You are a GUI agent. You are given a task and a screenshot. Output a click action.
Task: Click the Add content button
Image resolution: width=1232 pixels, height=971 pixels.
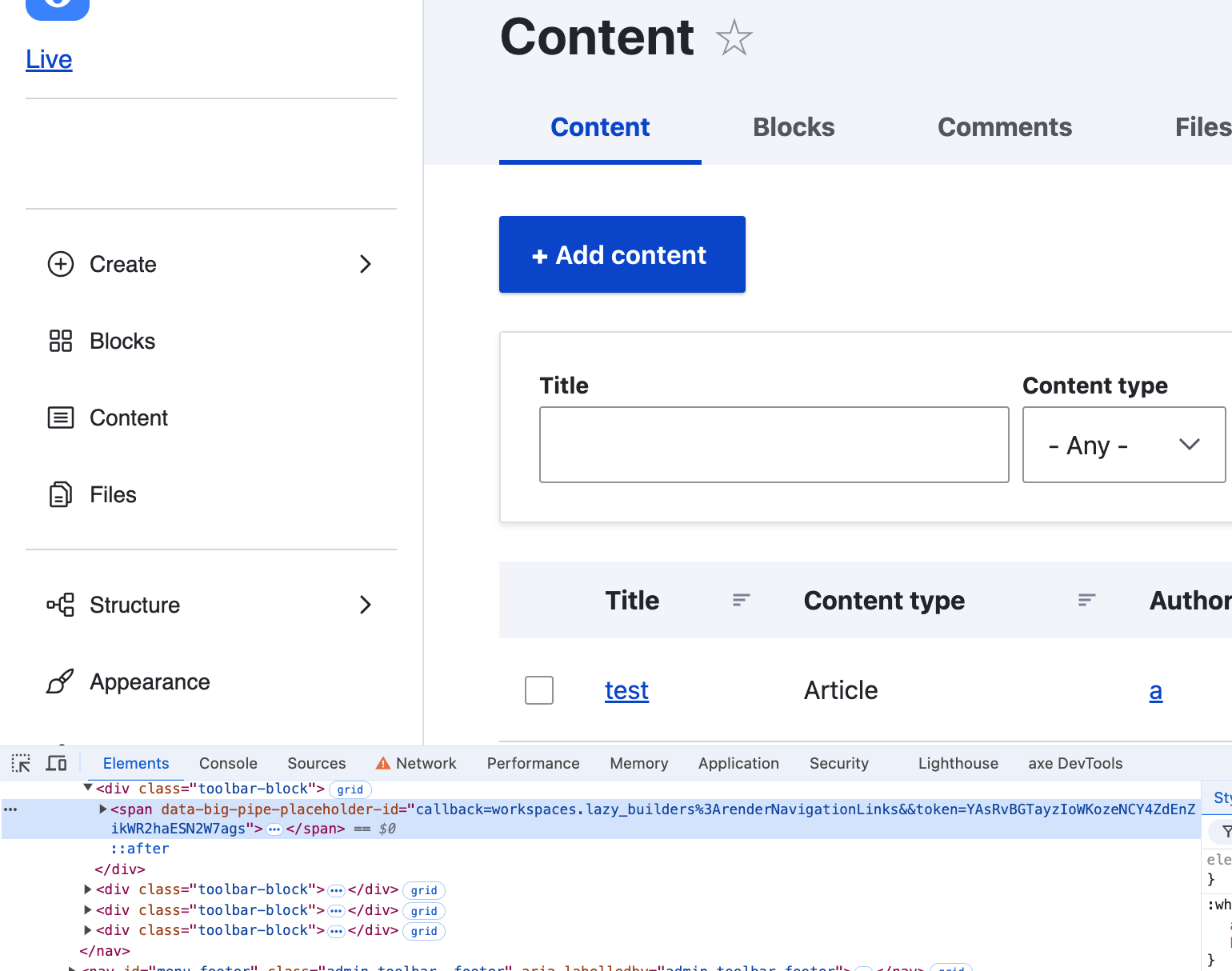point(622,254)
